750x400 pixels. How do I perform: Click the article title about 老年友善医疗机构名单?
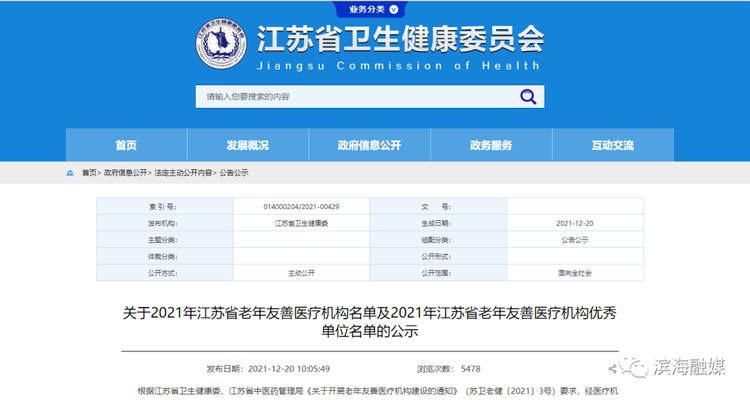point(370,322)
